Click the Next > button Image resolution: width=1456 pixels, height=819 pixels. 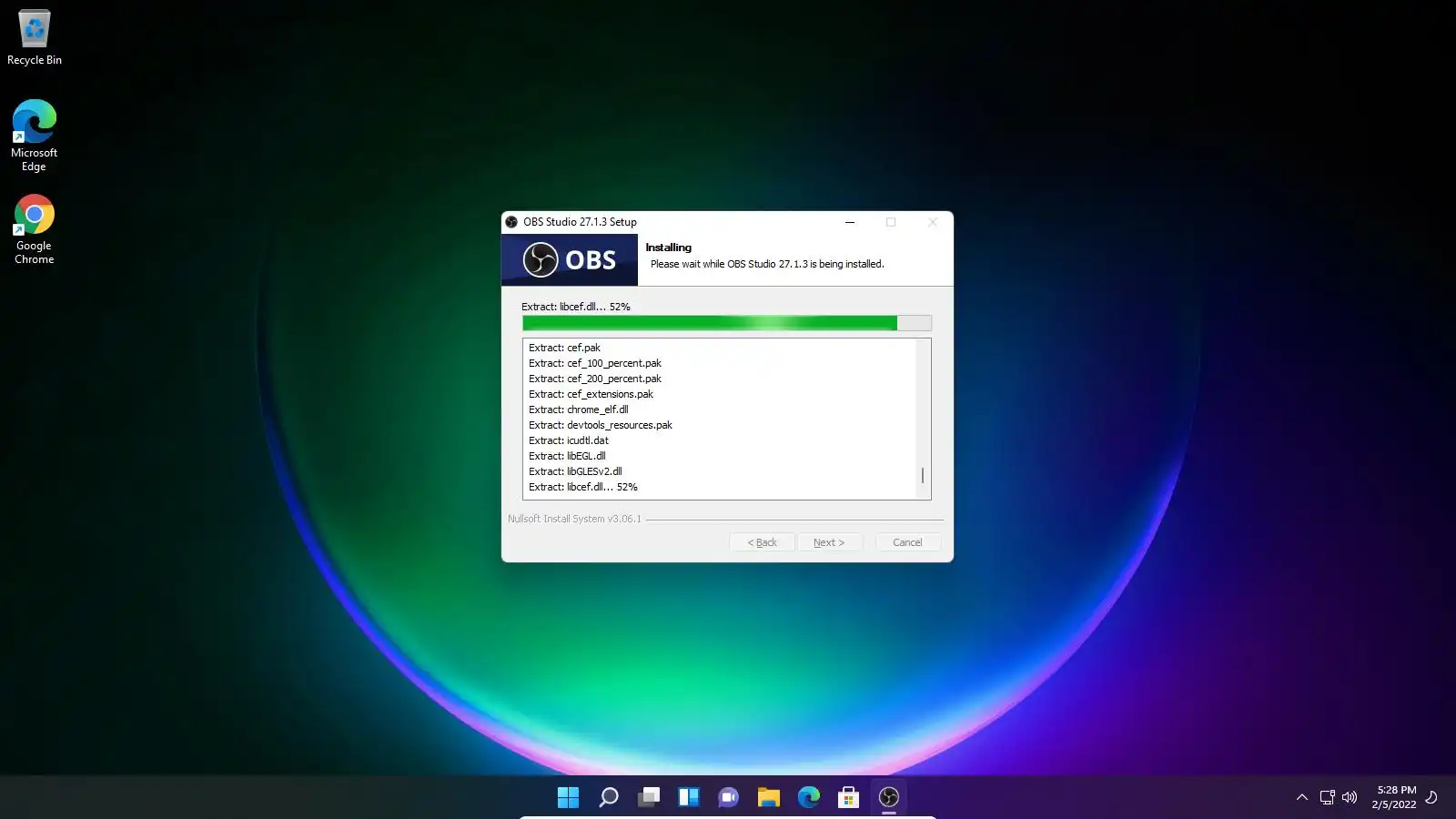829,542
